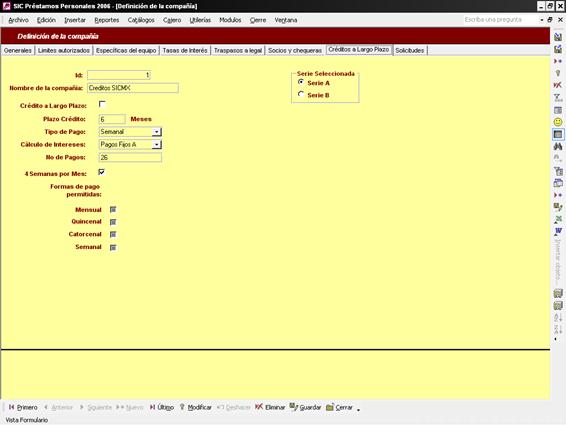The image size is (566, 425).
Task: Click the filter funnel icon in sidebar
Action: (x=558, y=98)
